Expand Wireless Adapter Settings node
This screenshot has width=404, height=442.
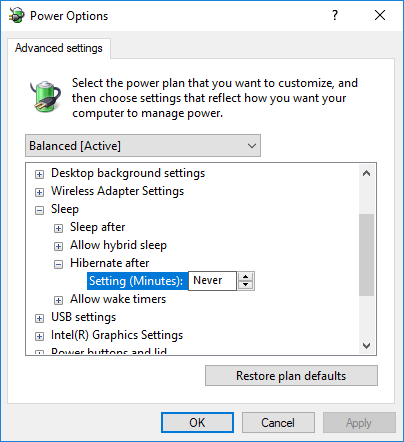point(39,192)
